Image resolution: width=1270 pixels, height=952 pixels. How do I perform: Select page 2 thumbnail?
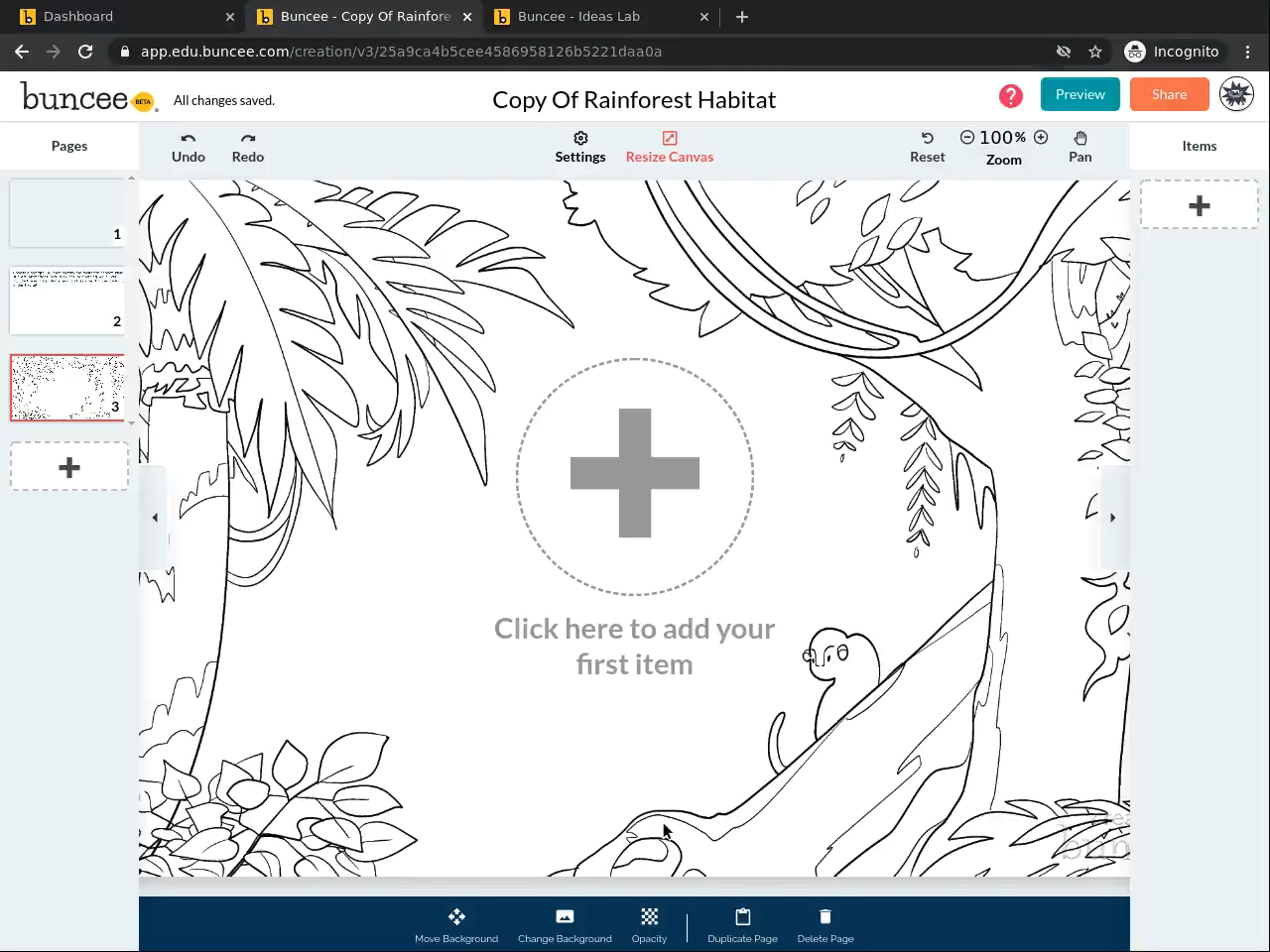(67, 300)
